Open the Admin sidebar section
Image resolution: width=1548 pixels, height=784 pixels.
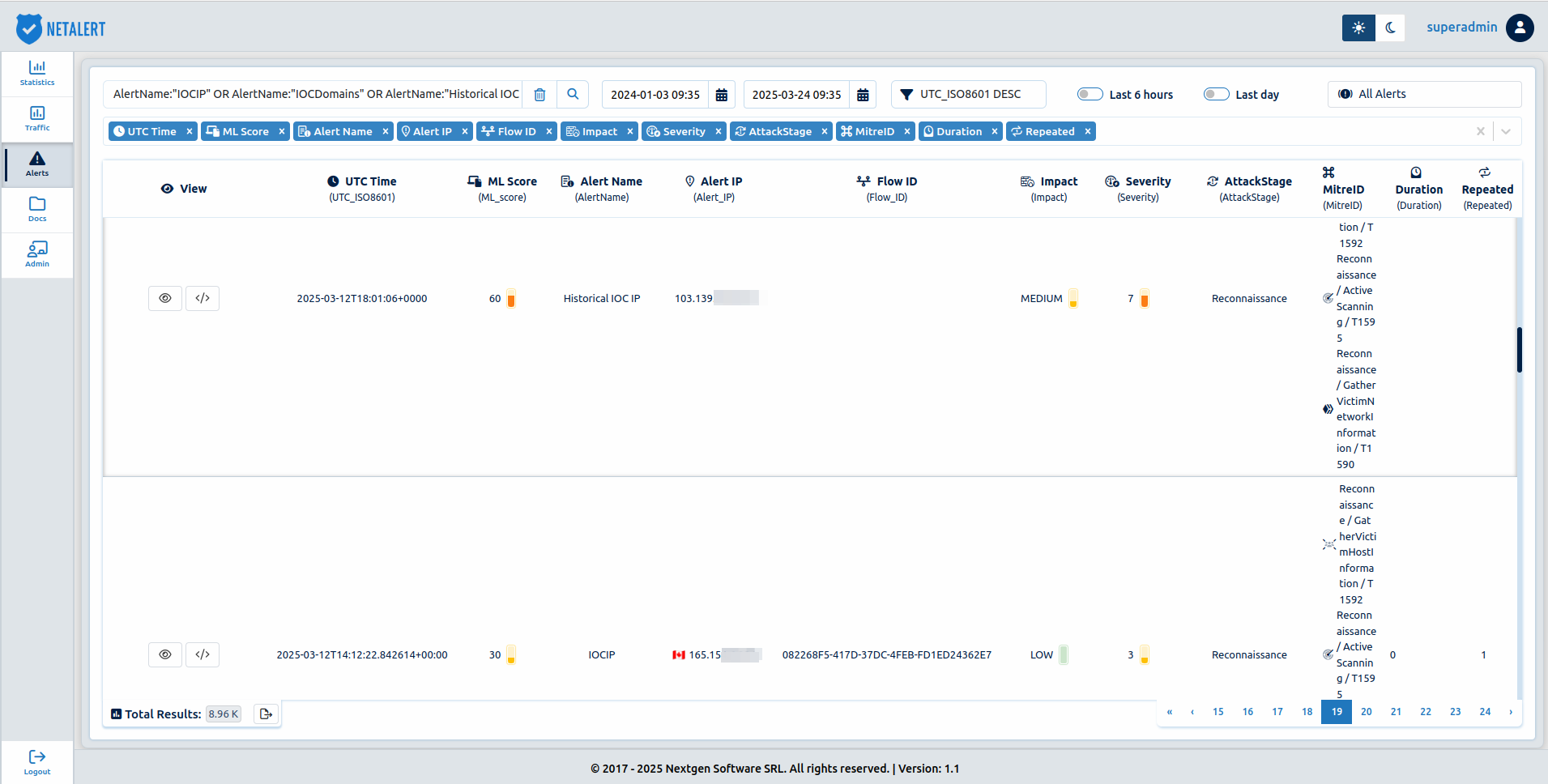coord(37,255)
